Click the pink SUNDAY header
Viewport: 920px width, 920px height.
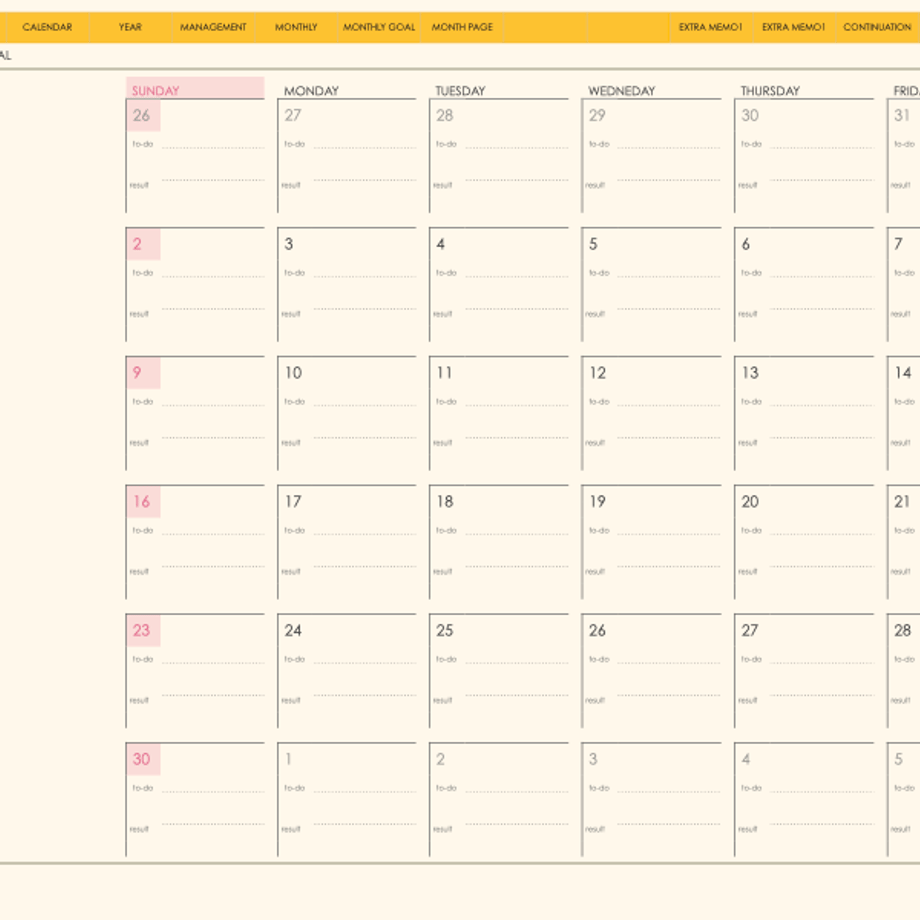[x=195, y=88]
